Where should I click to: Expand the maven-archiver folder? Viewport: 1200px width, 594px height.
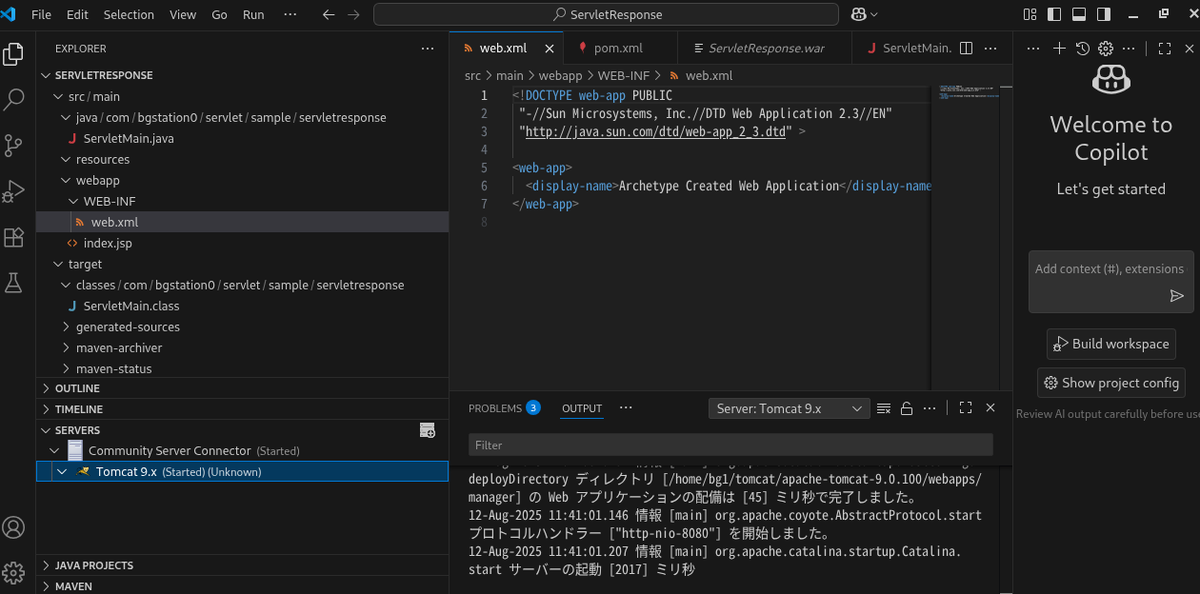66,348
